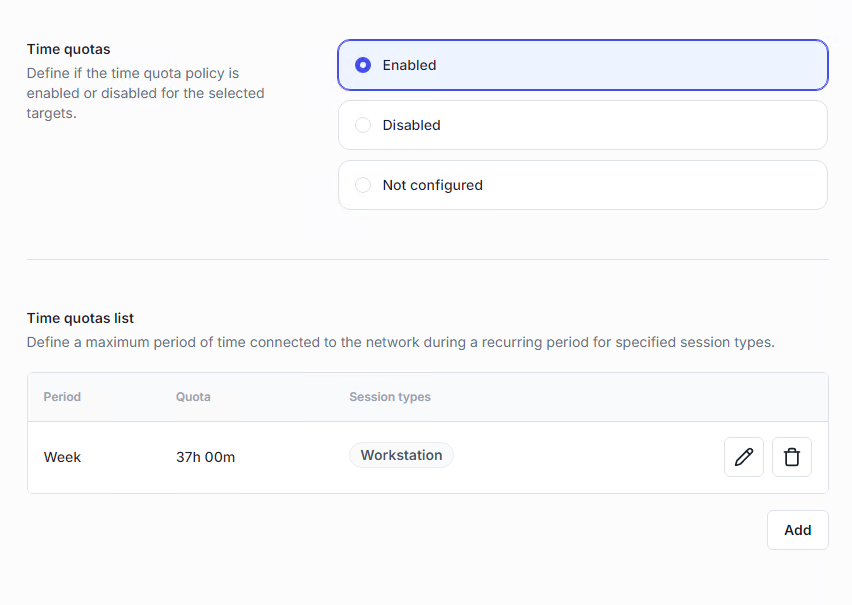The height and width of the screenshot is (605, 852).
Task: Click the Quota column header
Action: [x=193, y=397]
